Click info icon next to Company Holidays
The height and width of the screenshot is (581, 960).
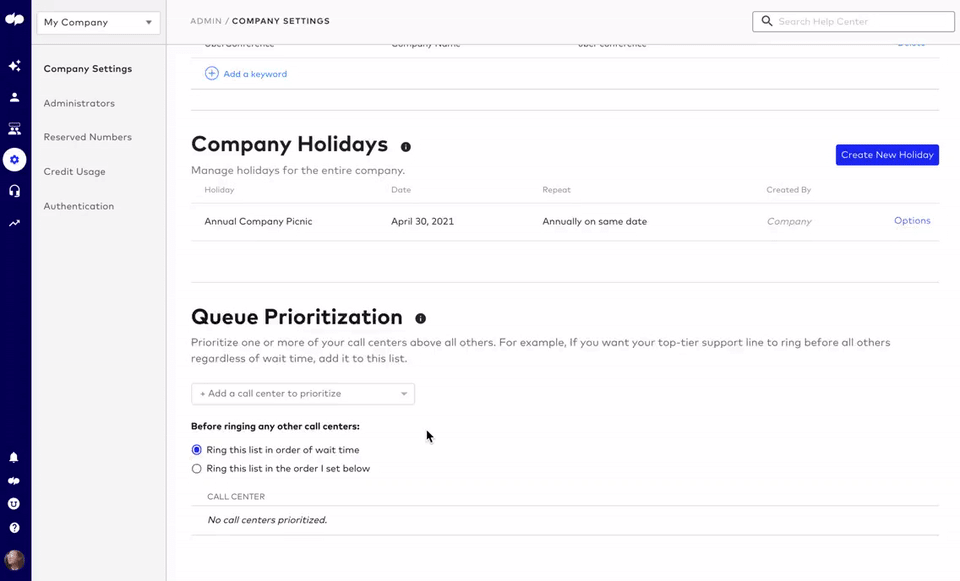pos(406,147)
